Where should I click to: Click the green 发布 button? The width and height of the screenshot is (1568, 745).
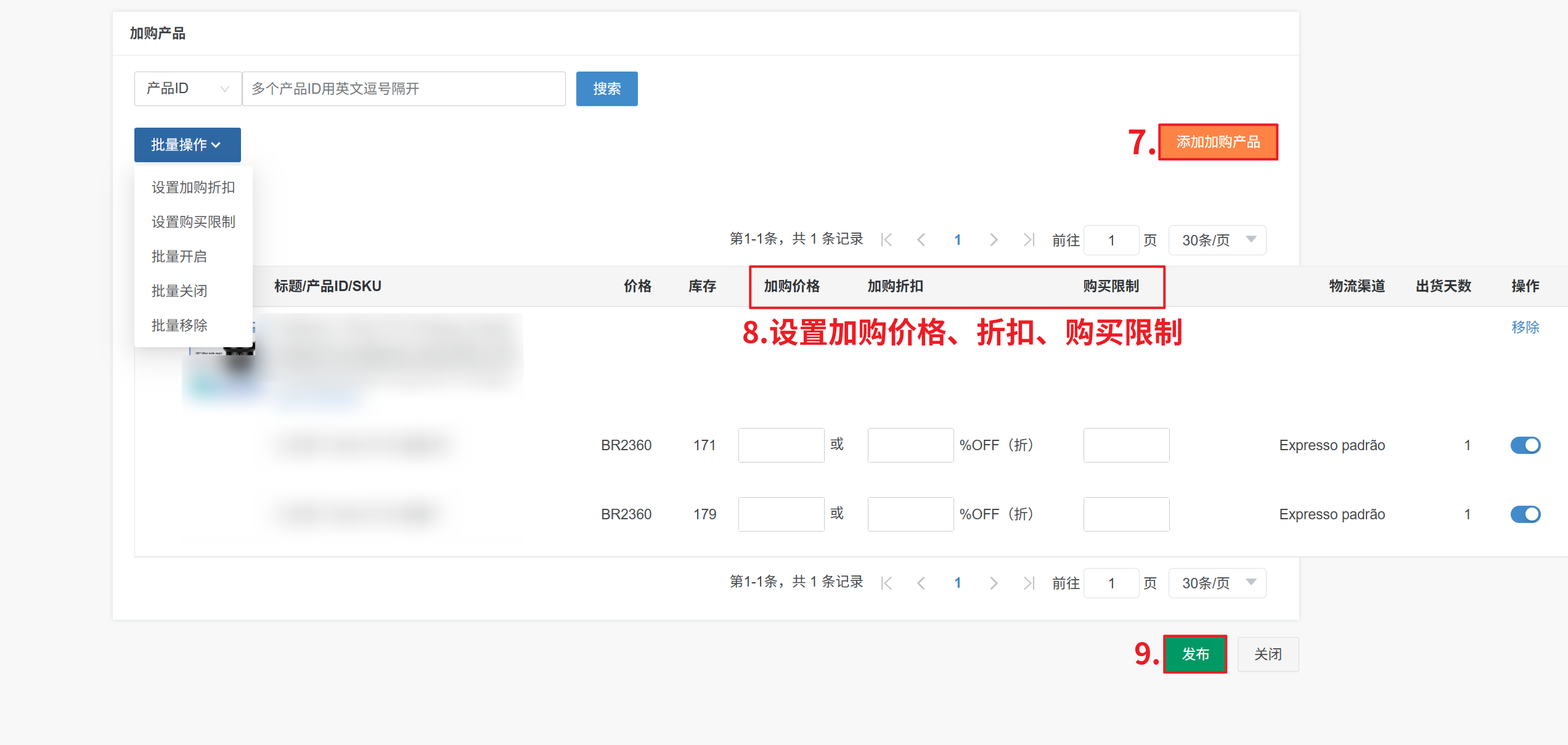pyautogui.click(x=1195, y=654)
